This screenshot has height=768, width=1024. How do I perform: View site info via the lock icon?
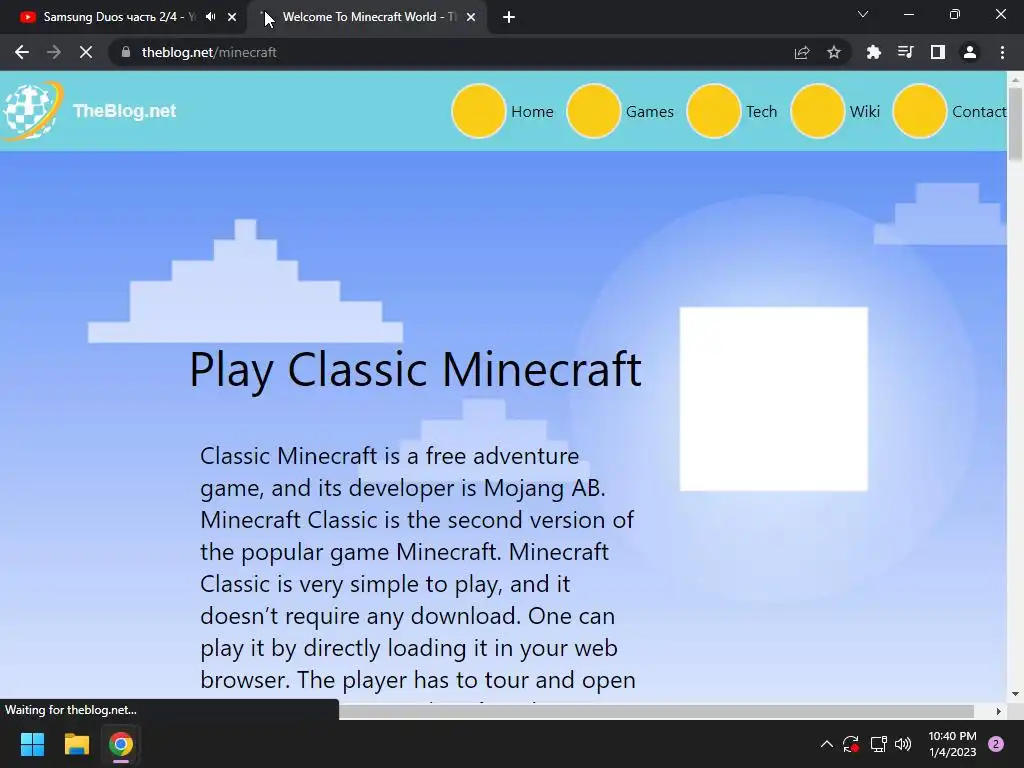[x=126, y=52]
